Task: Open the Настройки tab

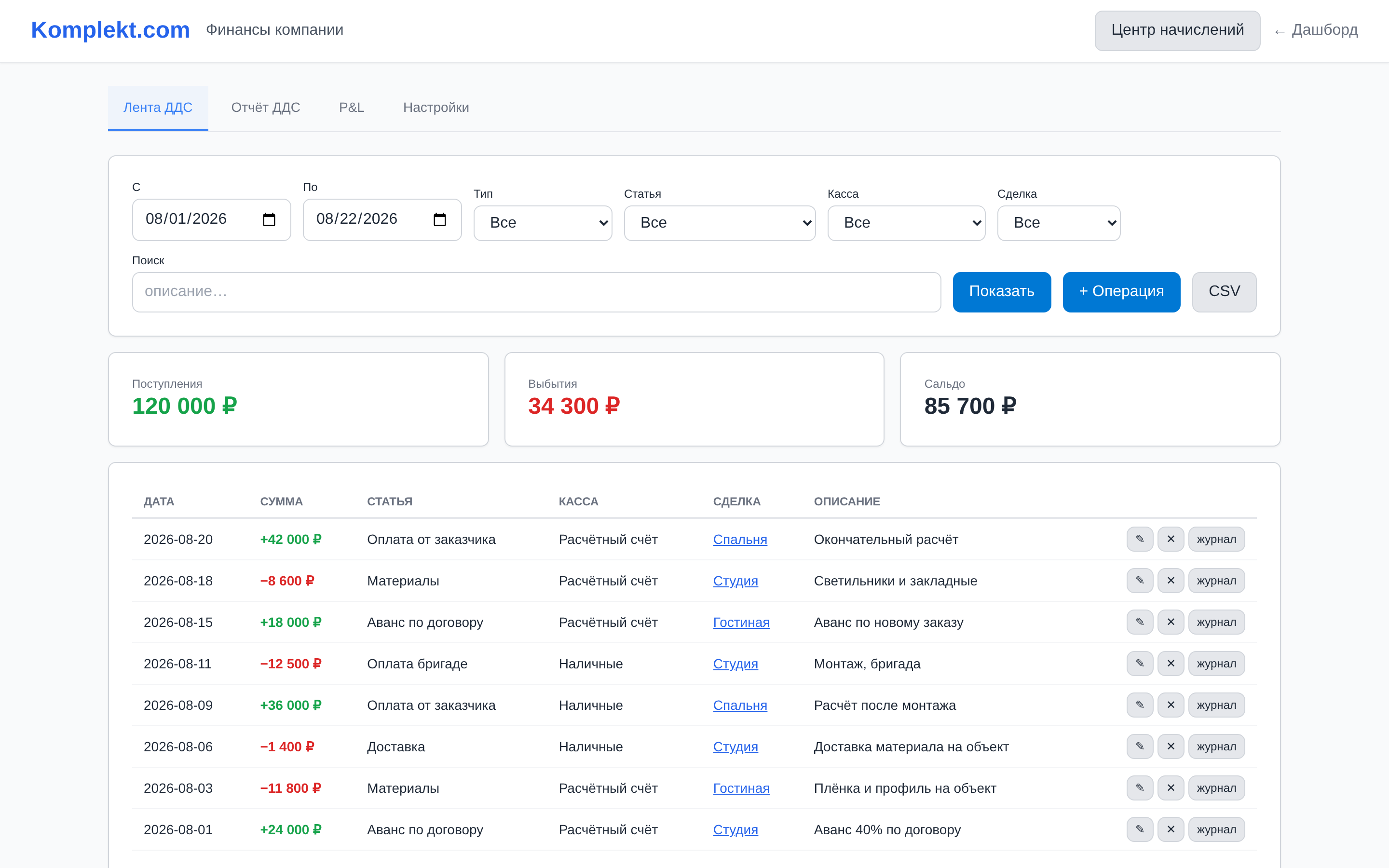Action: pyautogui.click(x=436, y=108)
